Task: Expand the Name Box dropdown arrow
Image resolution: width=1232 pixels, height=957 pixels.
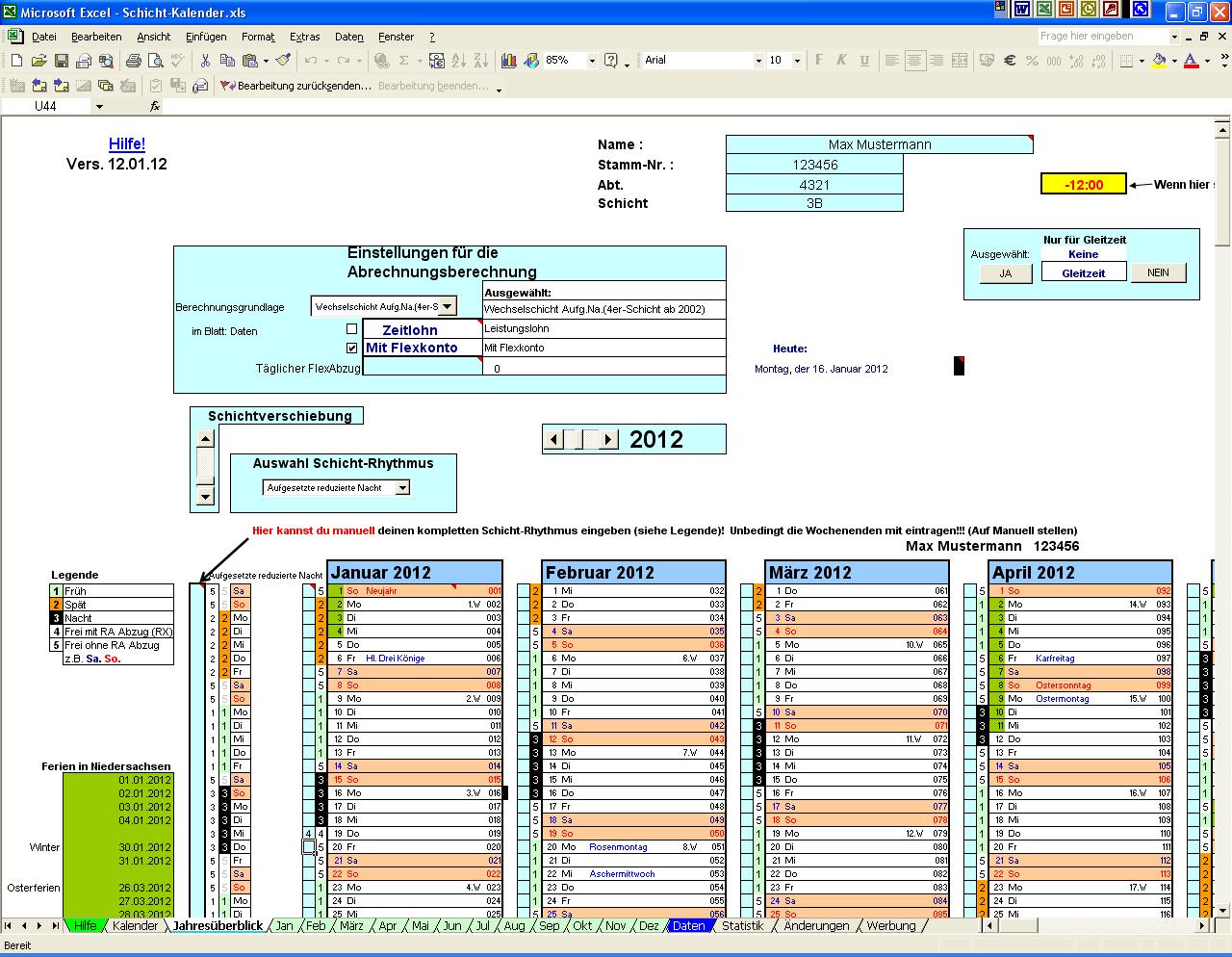Action: (99, 106)
